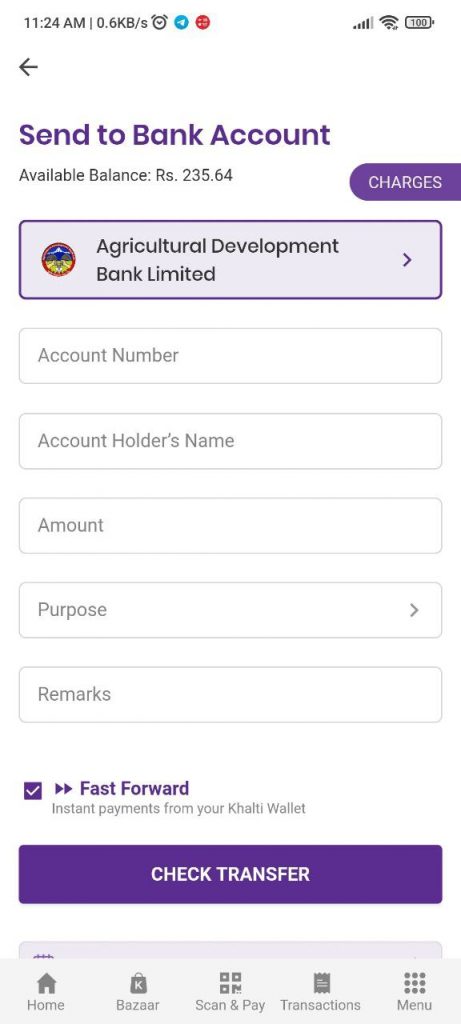Tap the CHECK TRANSFER button
Screen dimensions: 461x1024
point(230,874)
